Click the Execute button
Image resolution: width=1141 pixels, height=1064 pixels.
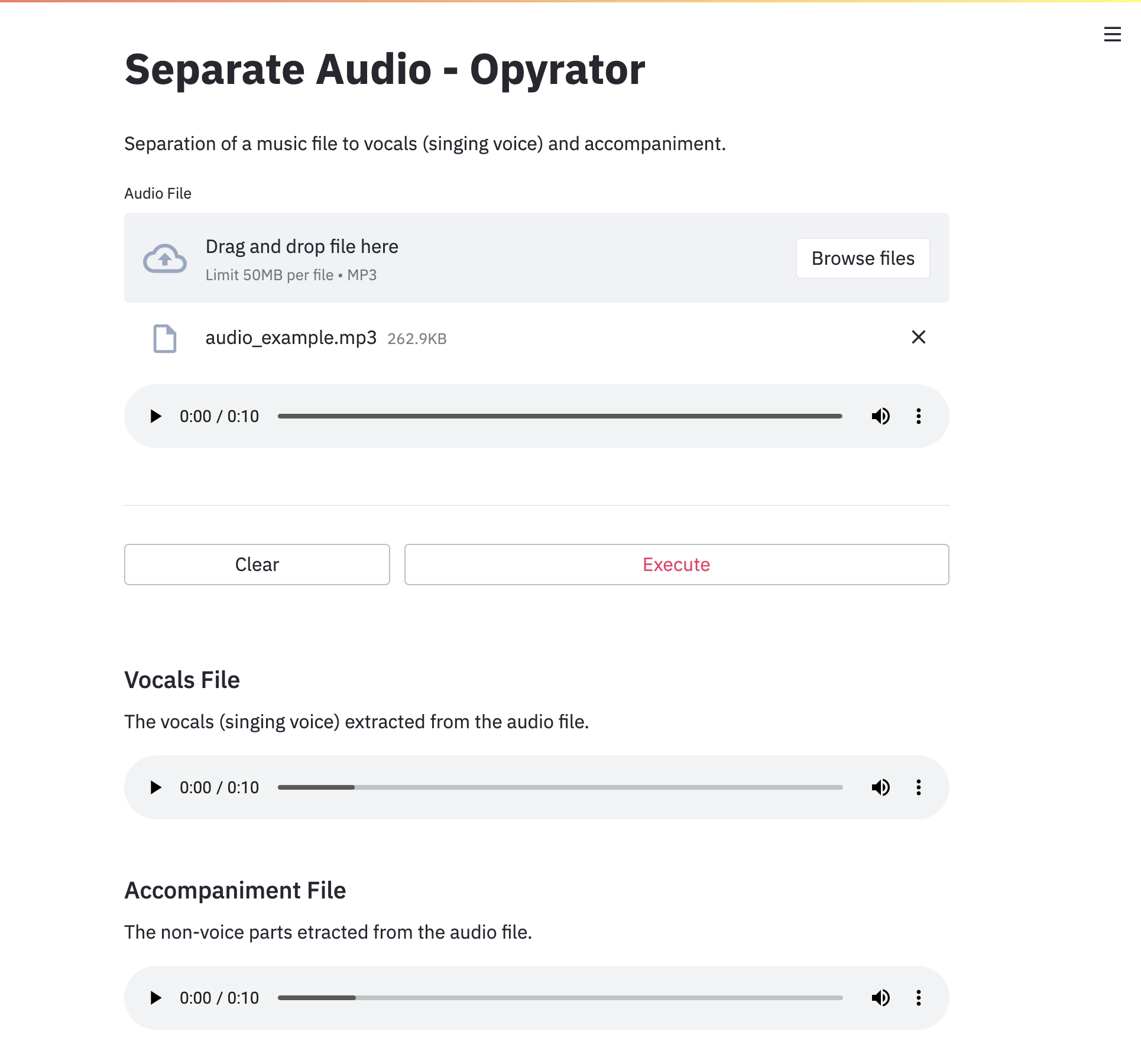[676, 565]
